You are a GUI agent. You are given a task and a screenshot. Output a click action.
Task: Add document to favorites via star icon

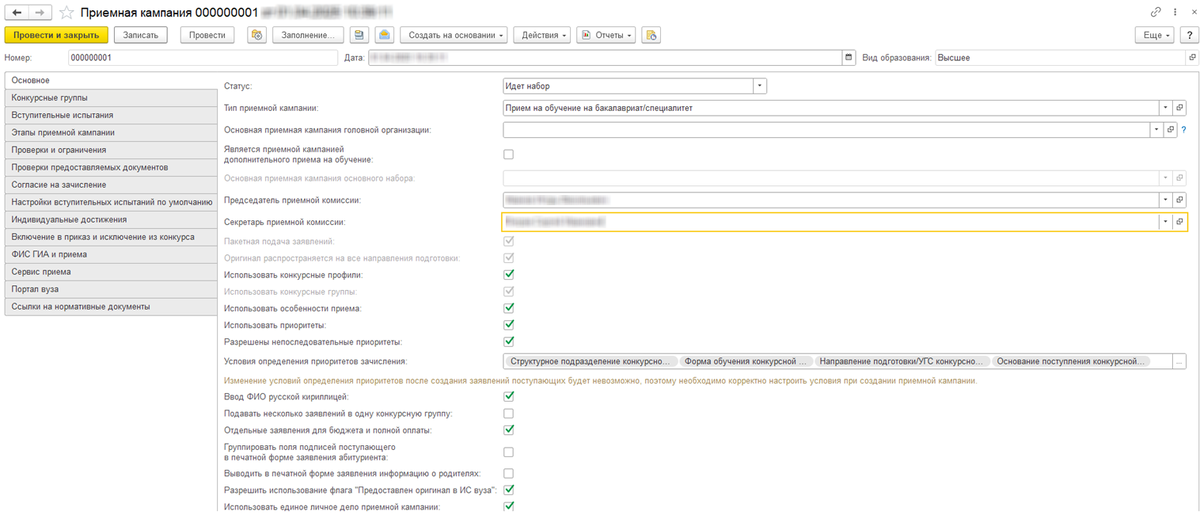click(64, 12)
